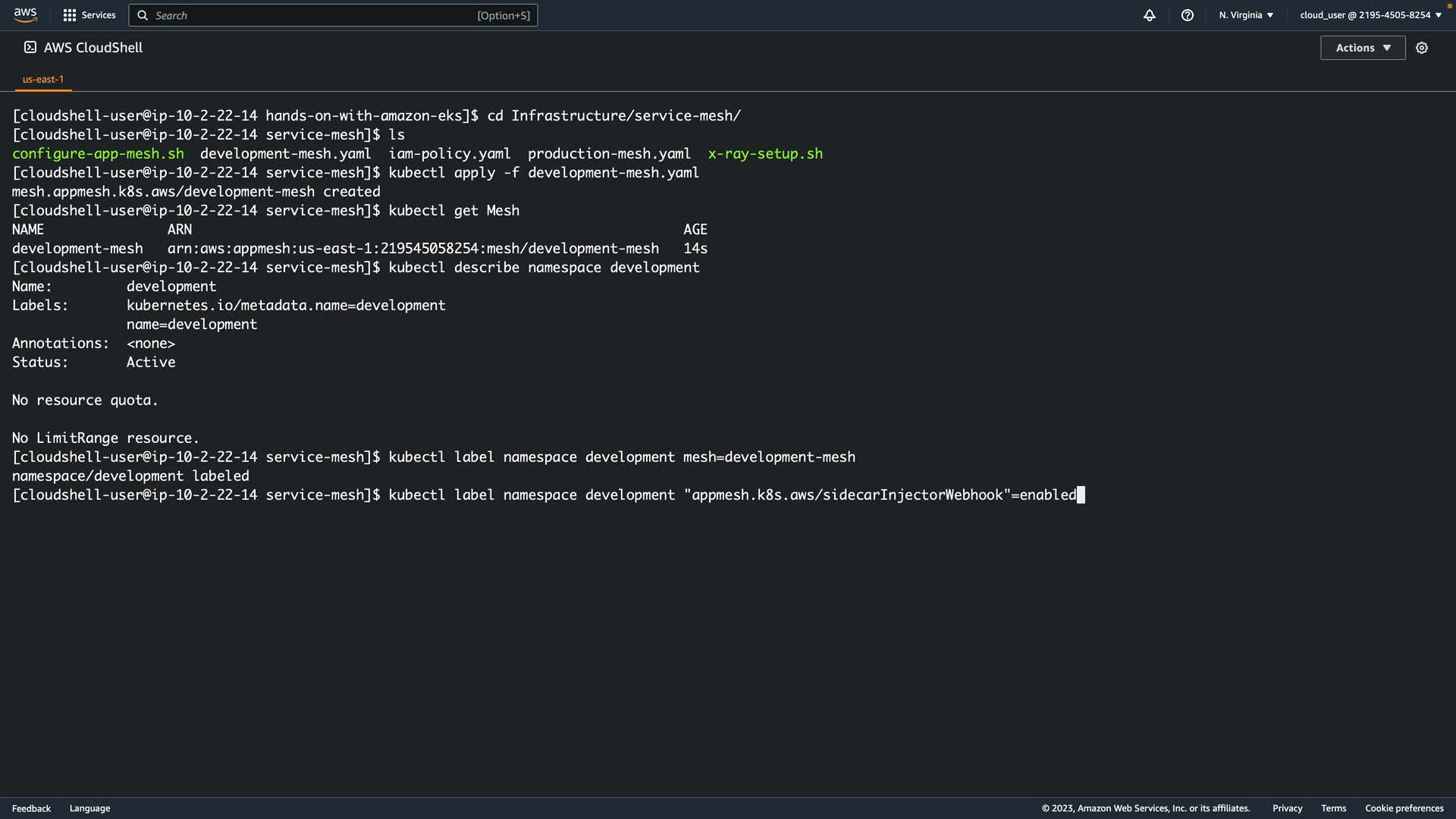Expand the N. Virginia region dropdown
The image size is (1456, 819).
coord(1246,15)
